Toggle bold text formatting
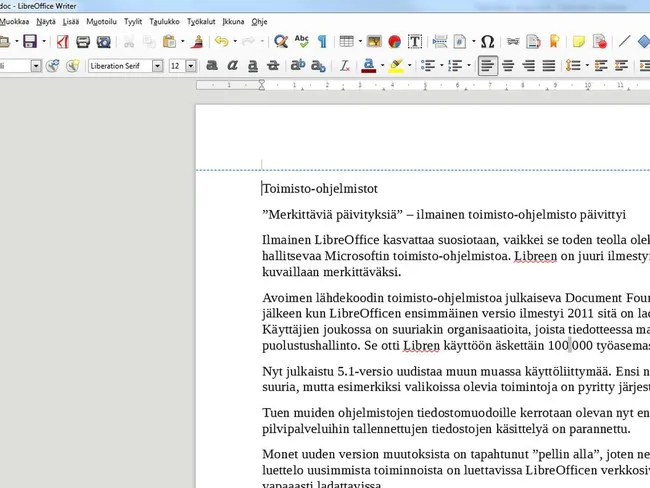This screenshot has height=488, width=650. (212, 66)
